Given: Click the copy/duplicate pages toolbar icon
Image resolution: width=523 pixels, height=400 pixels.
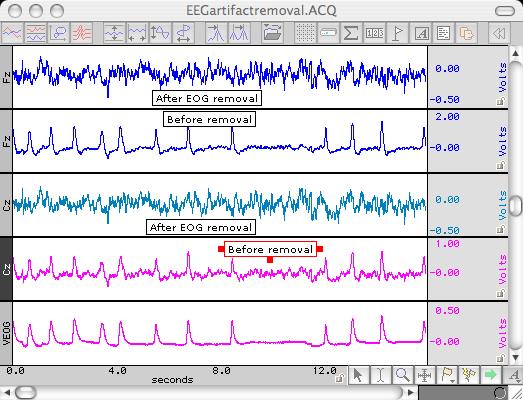Looking at the screenshot, I should [x=466, y=33].
